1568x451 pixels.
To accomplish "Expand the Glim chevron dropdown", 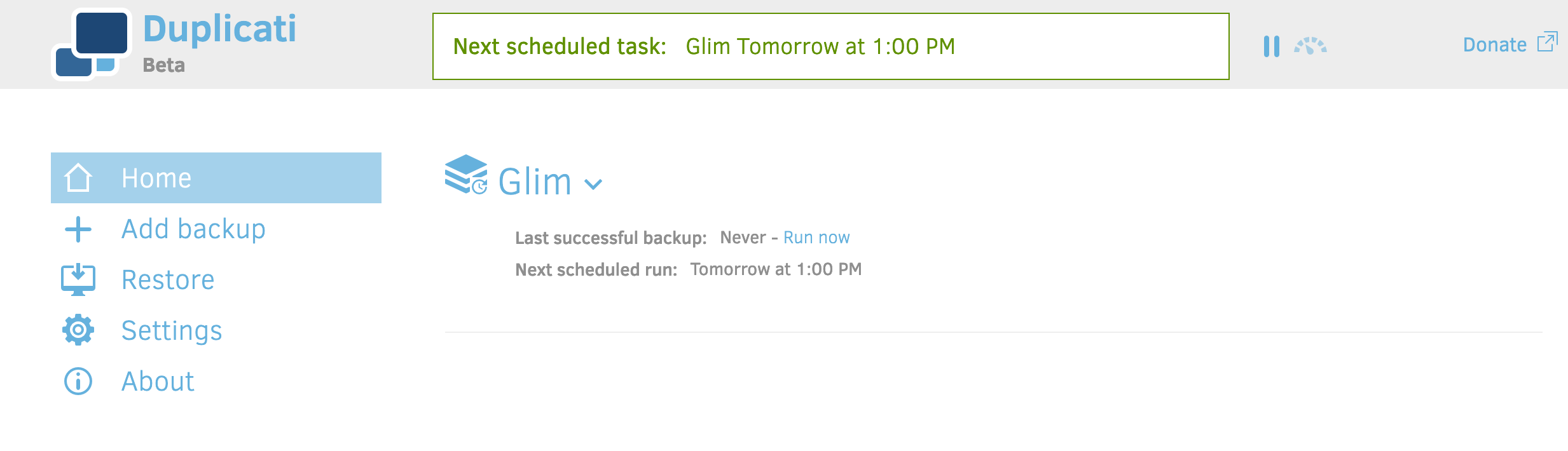I will (x=593, y=185).
